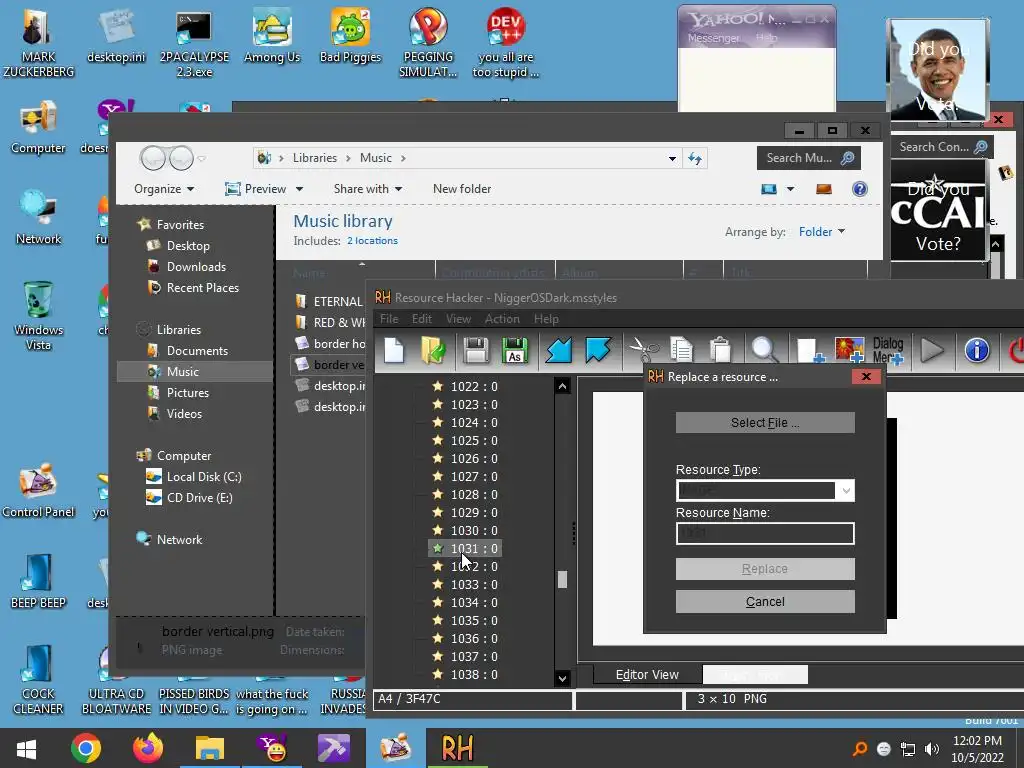The height and width of the screenshot is (768, 1024).
Task: Open the Help menu in Resource Hacker
Action: [x=546, y=319]
